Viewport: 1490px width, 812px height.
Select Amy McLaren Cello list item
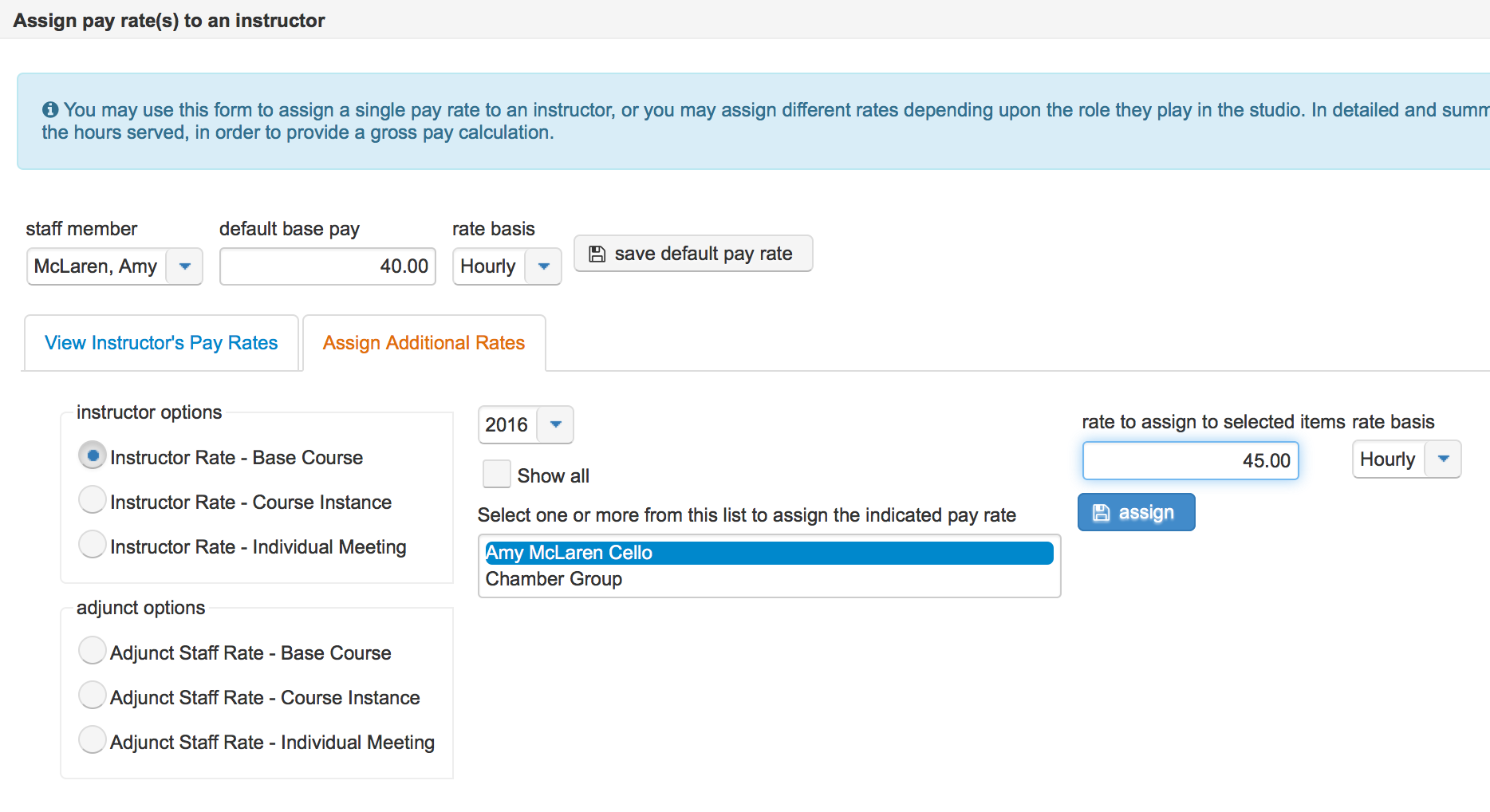click(569, 553)
